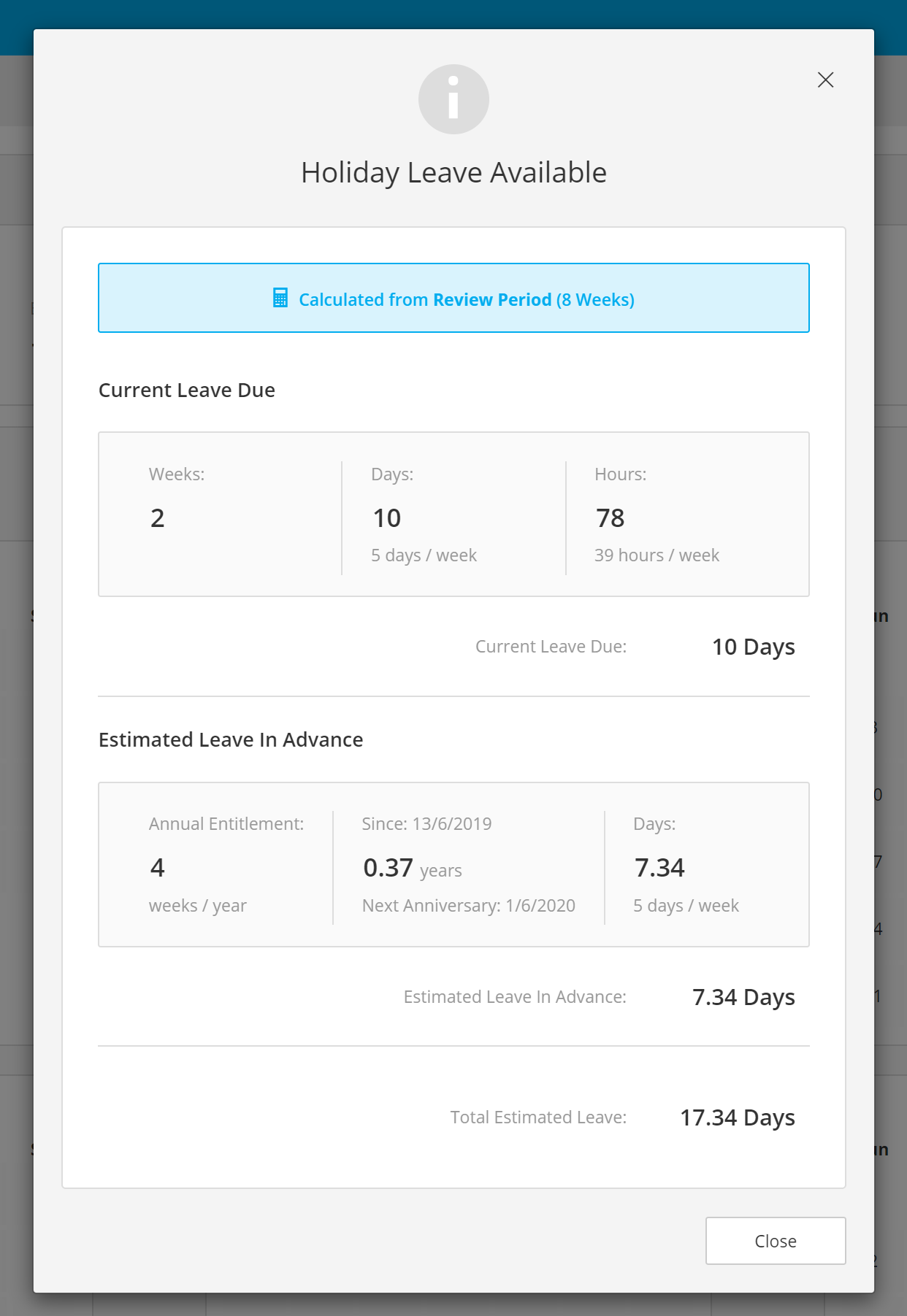Select the Days value 10
The height and width of the screenshot is (1316, 907).
click(x=386, y=518)
